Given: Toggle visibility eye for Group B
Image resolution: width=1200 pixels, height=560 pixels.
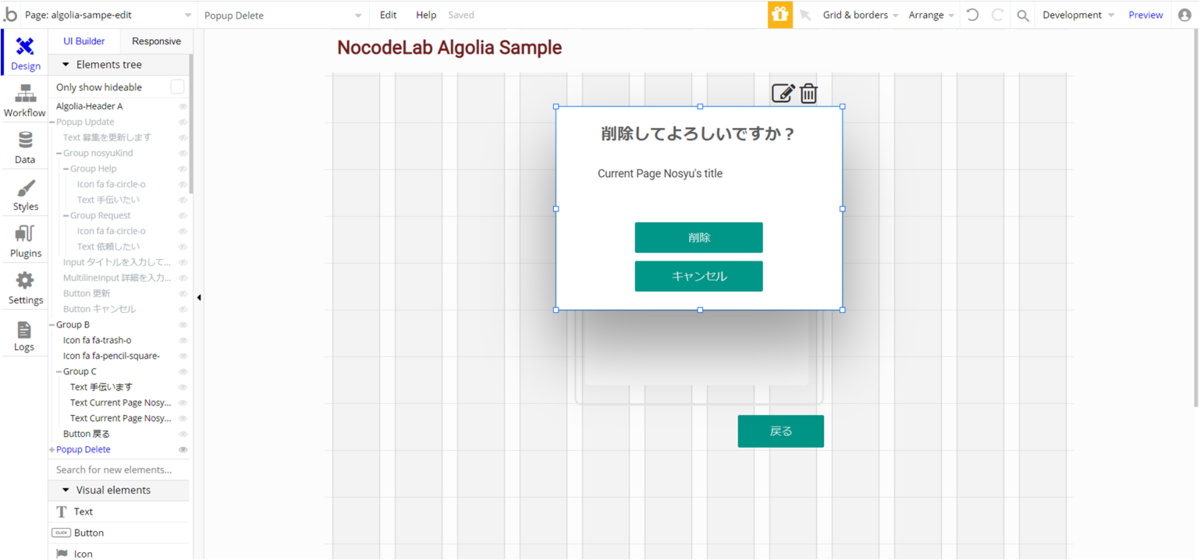Looking at the screenshot, I should coord(183,325).
